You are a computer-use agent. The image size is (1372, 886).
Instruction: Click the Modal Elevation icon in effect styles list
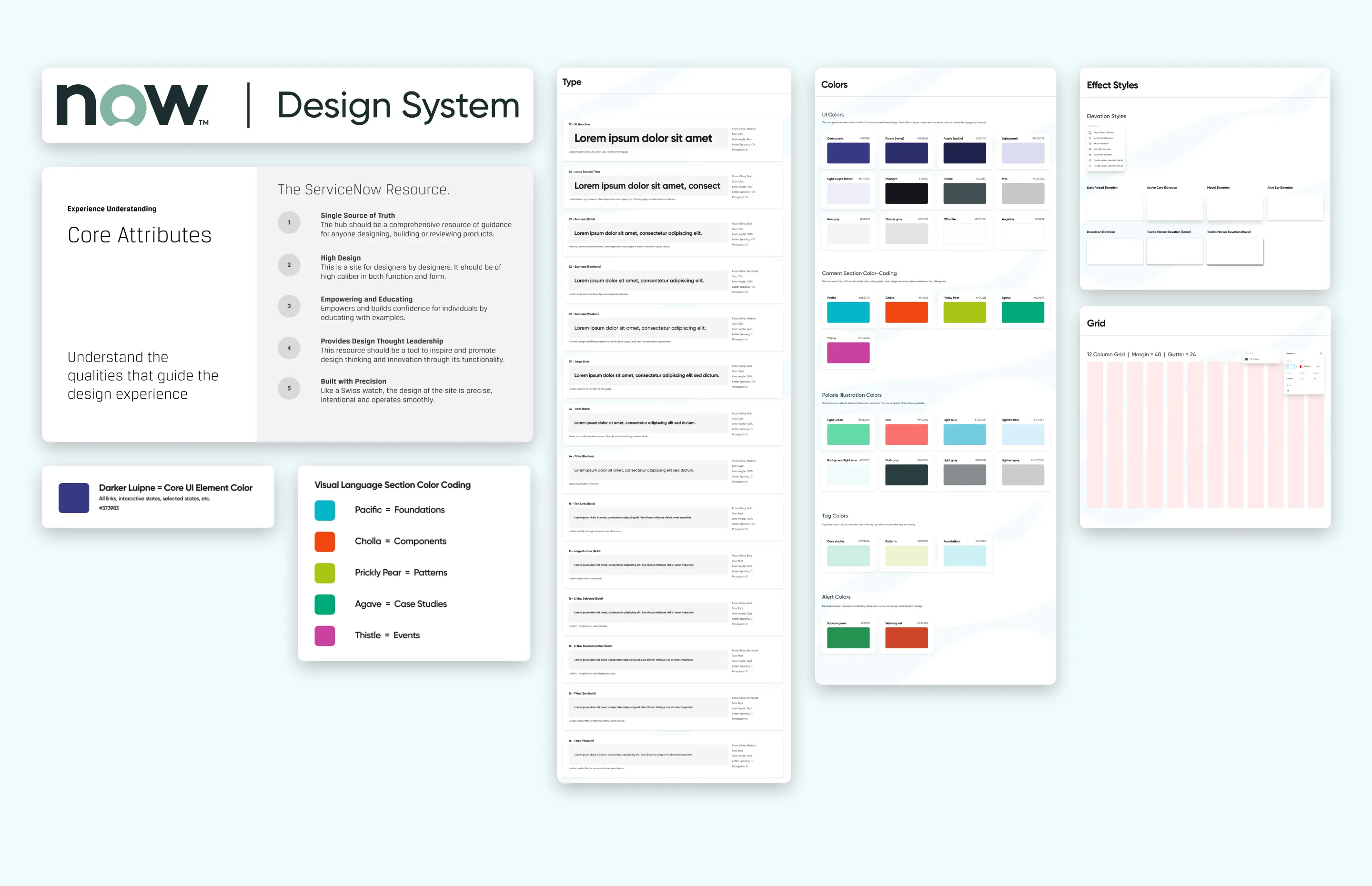pyautogui.click(x=1090, y=144)
